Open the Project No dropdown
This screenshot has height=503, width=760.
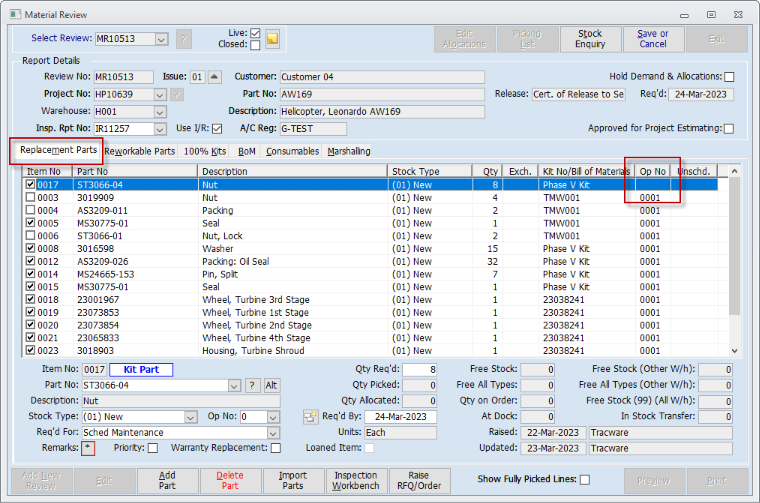point(160,94)
